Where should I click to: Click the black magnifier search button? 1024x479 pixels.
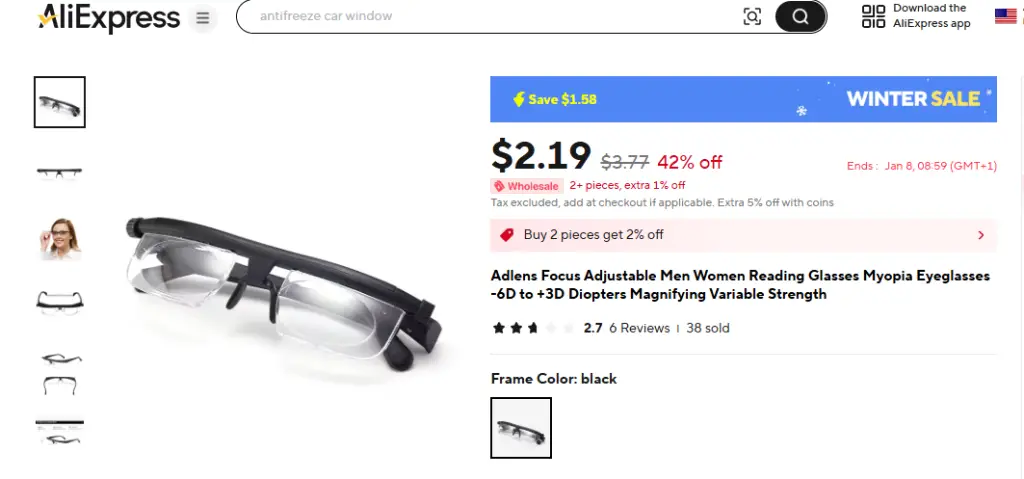point(801,17)
